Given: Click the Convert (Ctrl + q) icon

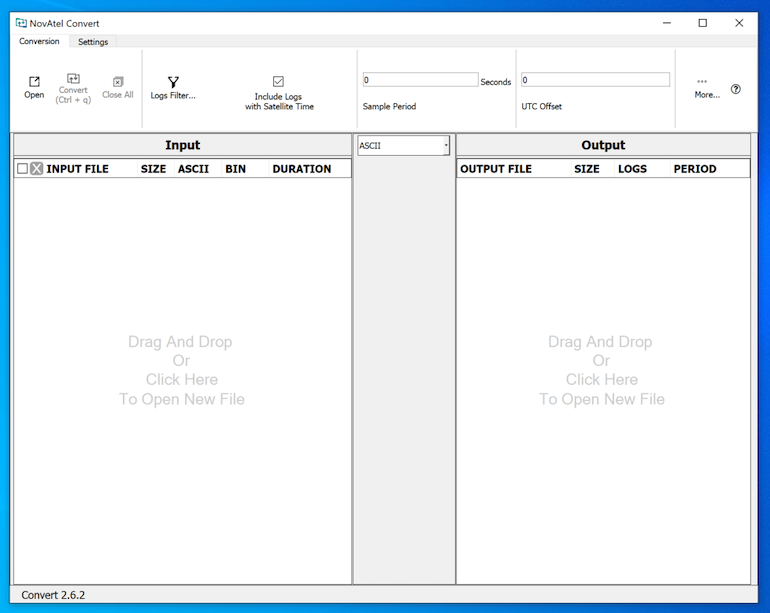Looking at the screenshot, I should click(73, 79).
